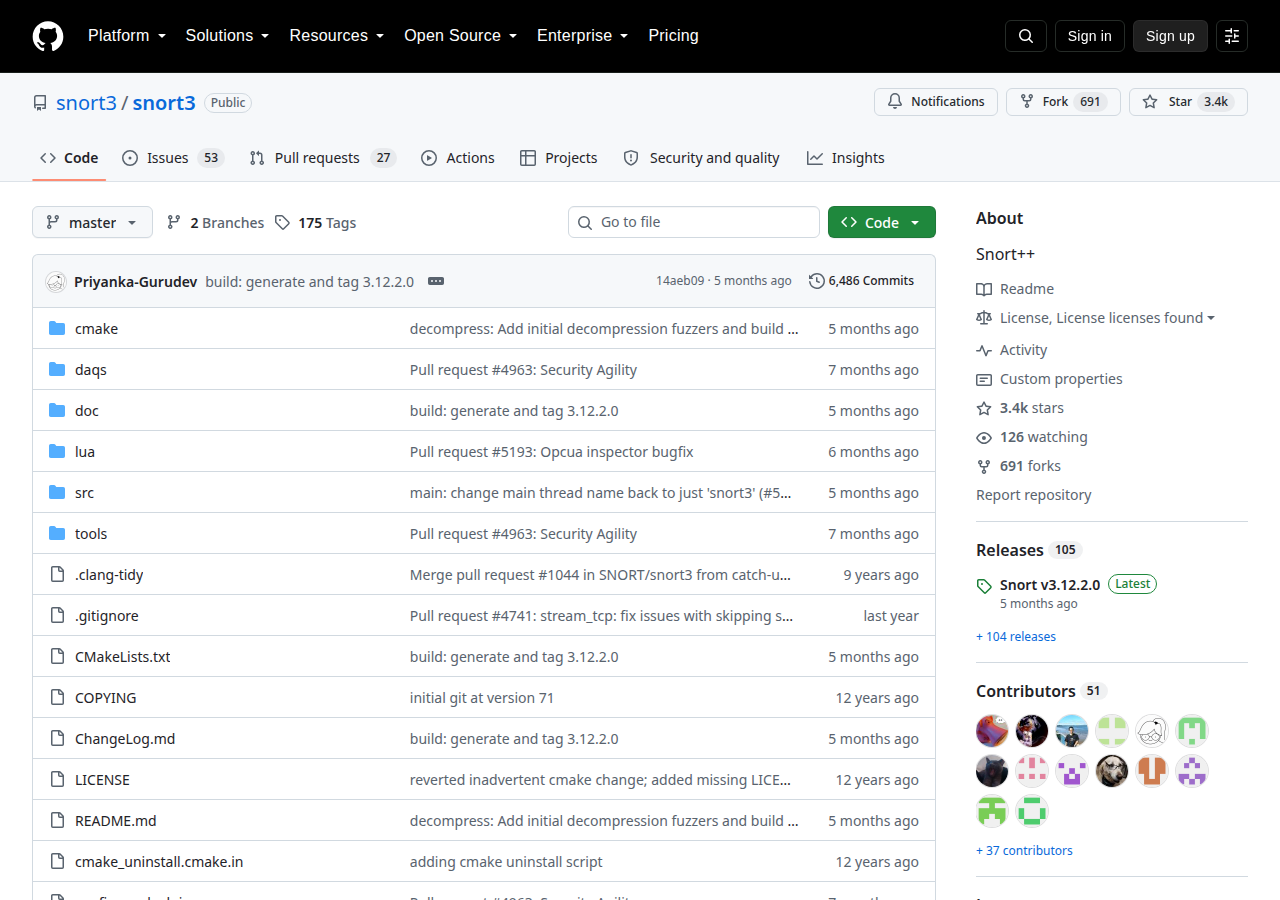
Task: Open the Snort v3.12.2.0 release
Action: click(x=1050, y=585)
